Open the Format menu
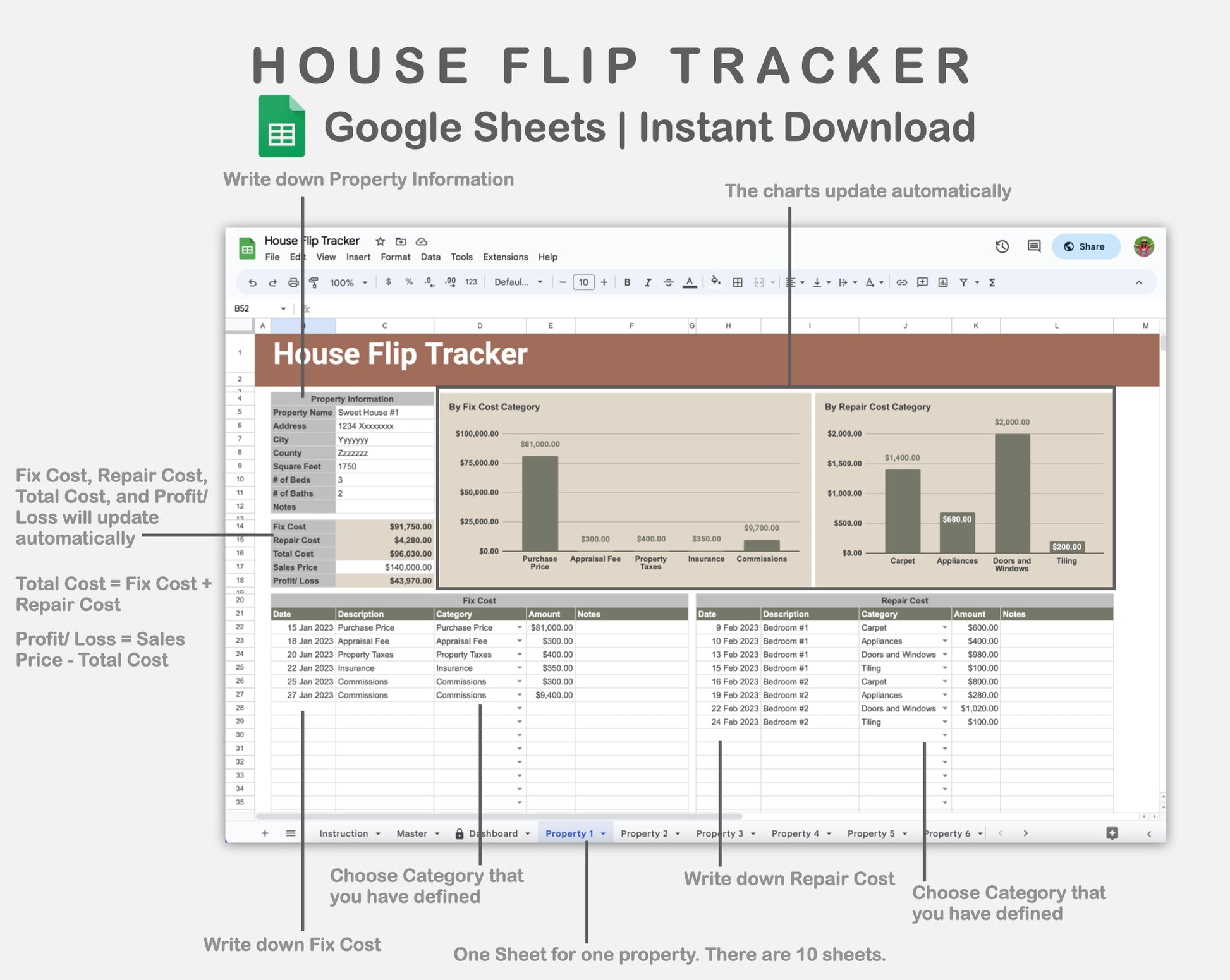The width and height of the screenshot is (1230, 980). coord(395,257)
